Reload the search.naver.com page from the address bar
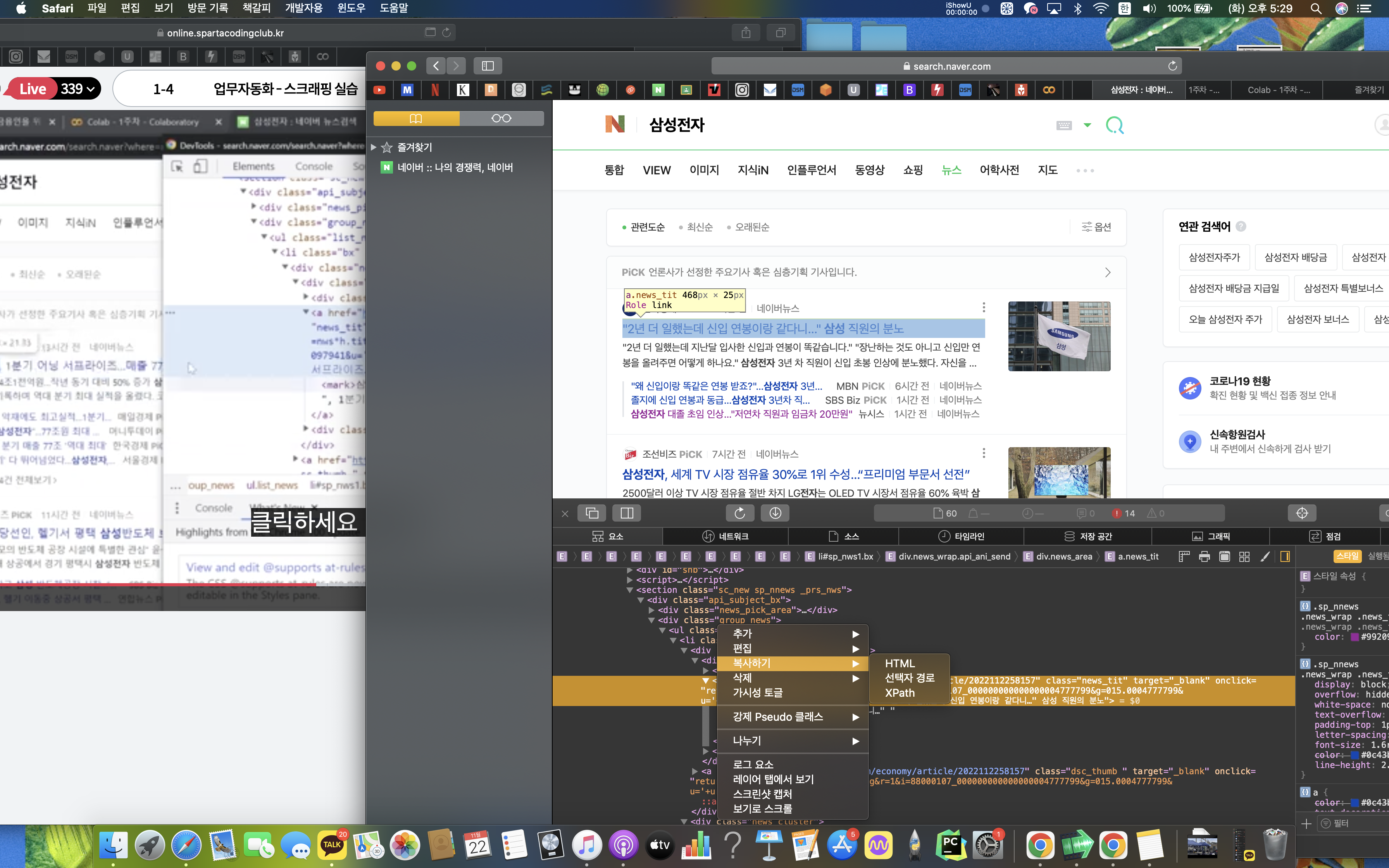 pos(1173,66)
